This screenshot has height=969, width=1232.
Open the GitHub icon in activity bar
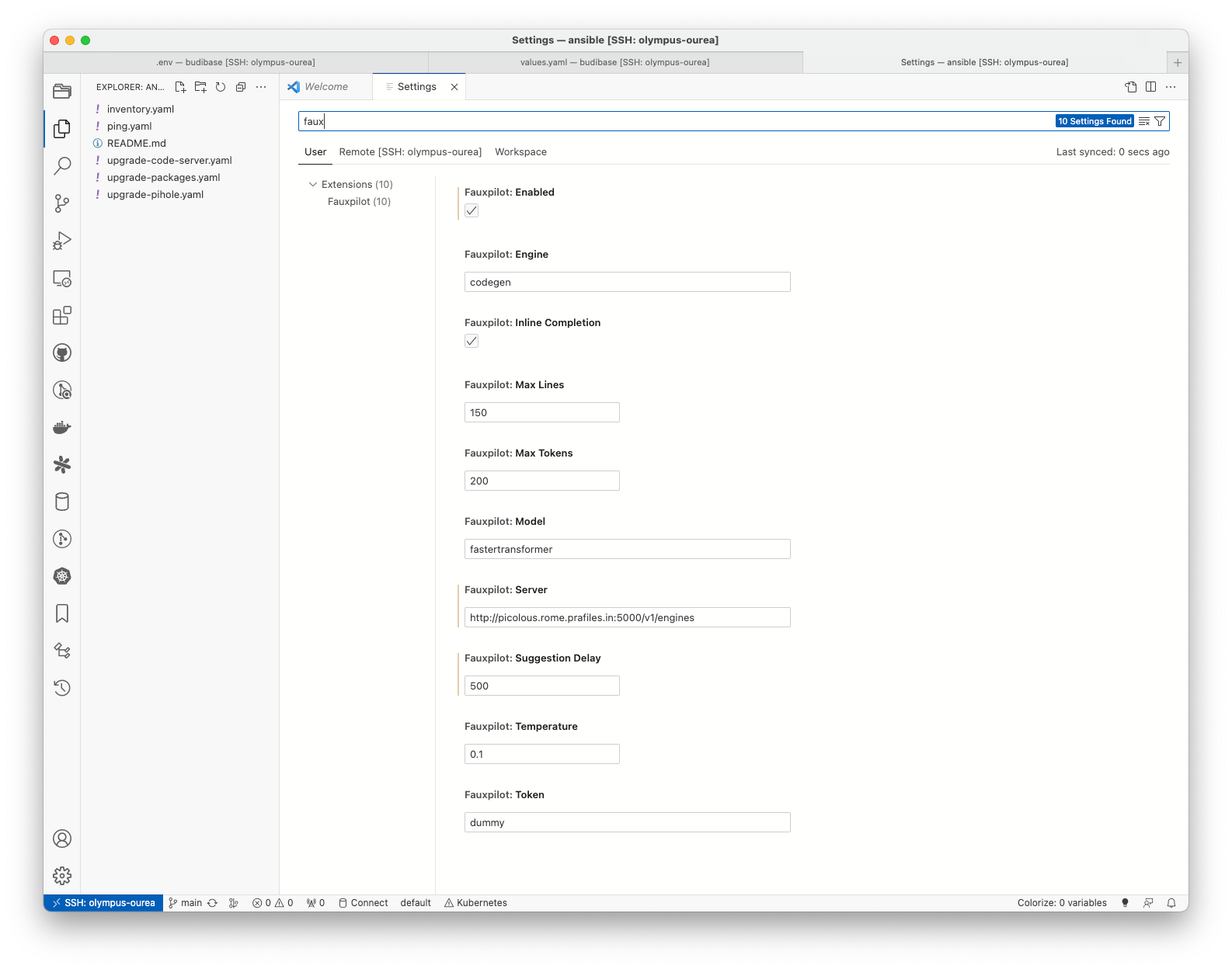coord(62,353)
